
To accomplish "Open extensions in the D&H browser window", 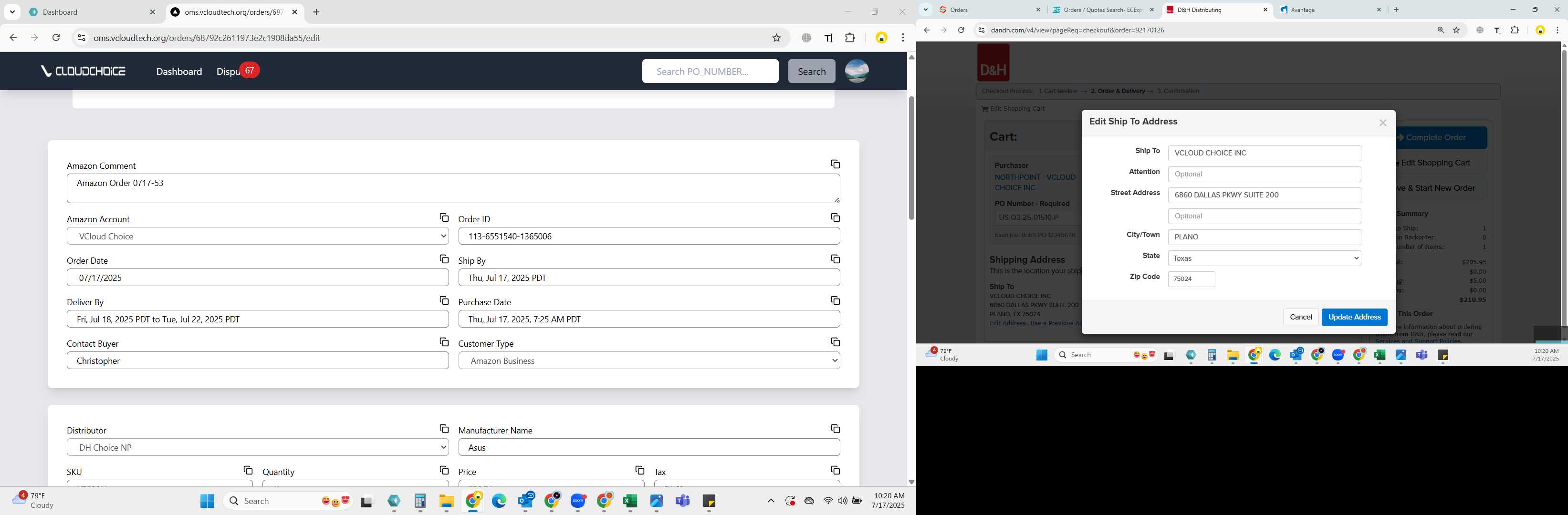I will coord(1515,30).
